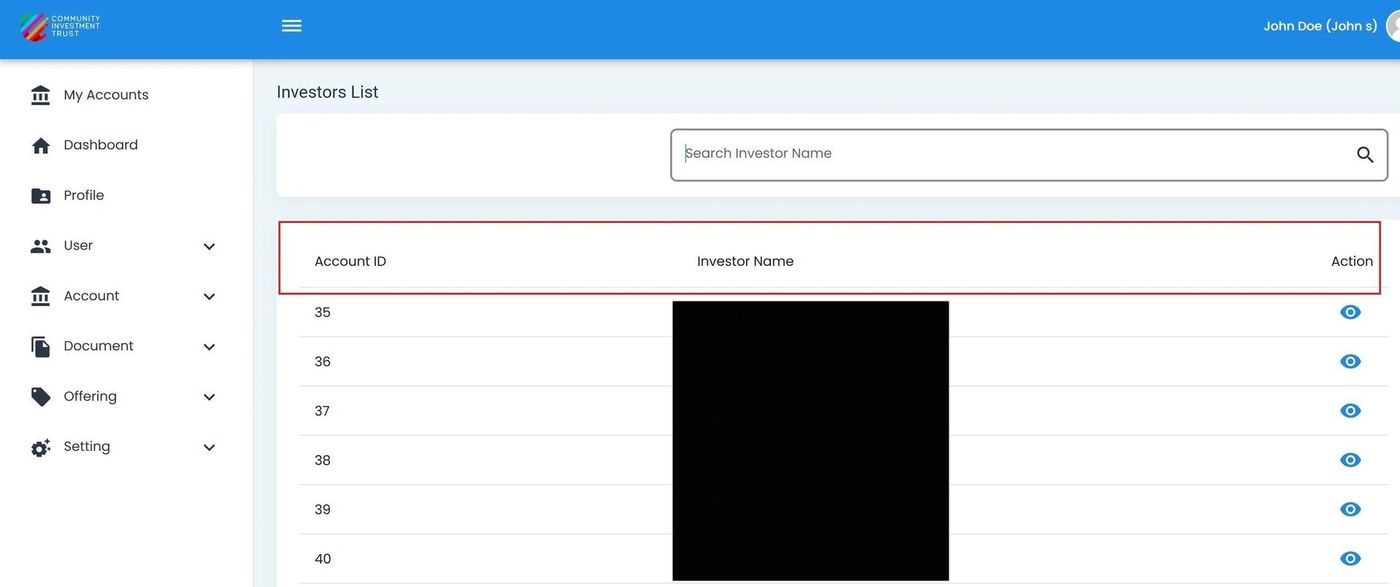
Task: Click the Profile folder icon
Action: (x=41, y=196)
